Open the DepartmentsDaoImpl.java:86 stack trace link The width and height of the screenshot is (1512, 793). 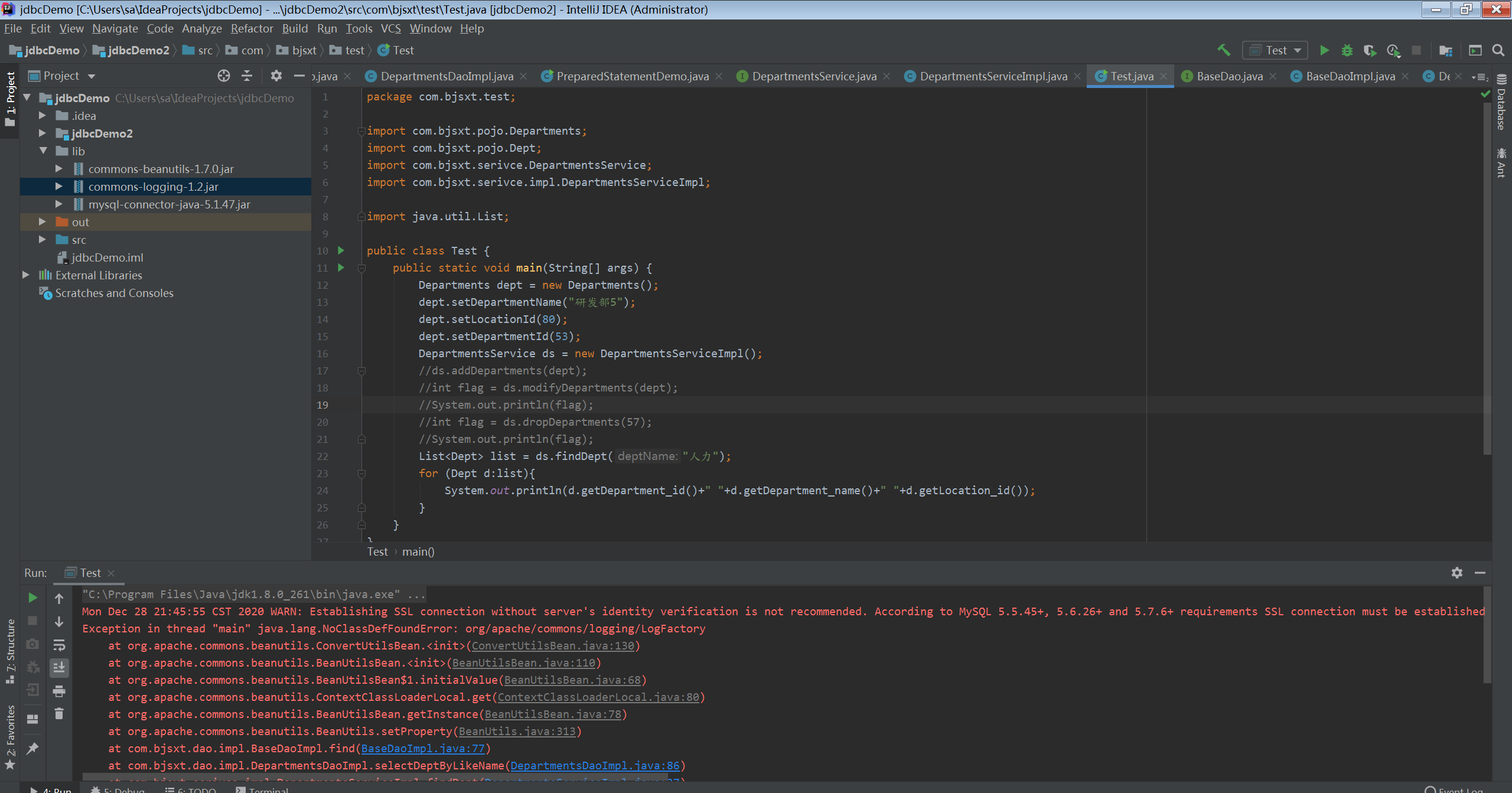[595, 765]
